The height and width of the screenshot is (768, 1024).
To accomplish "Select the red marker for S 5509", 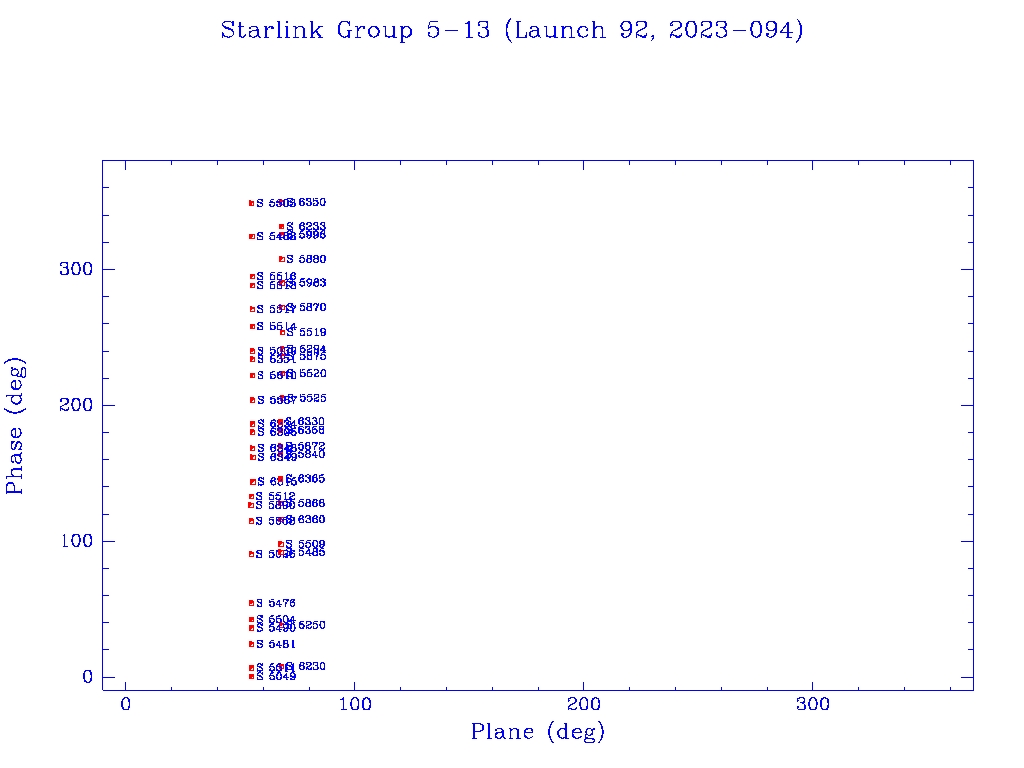I will (281, 544).
